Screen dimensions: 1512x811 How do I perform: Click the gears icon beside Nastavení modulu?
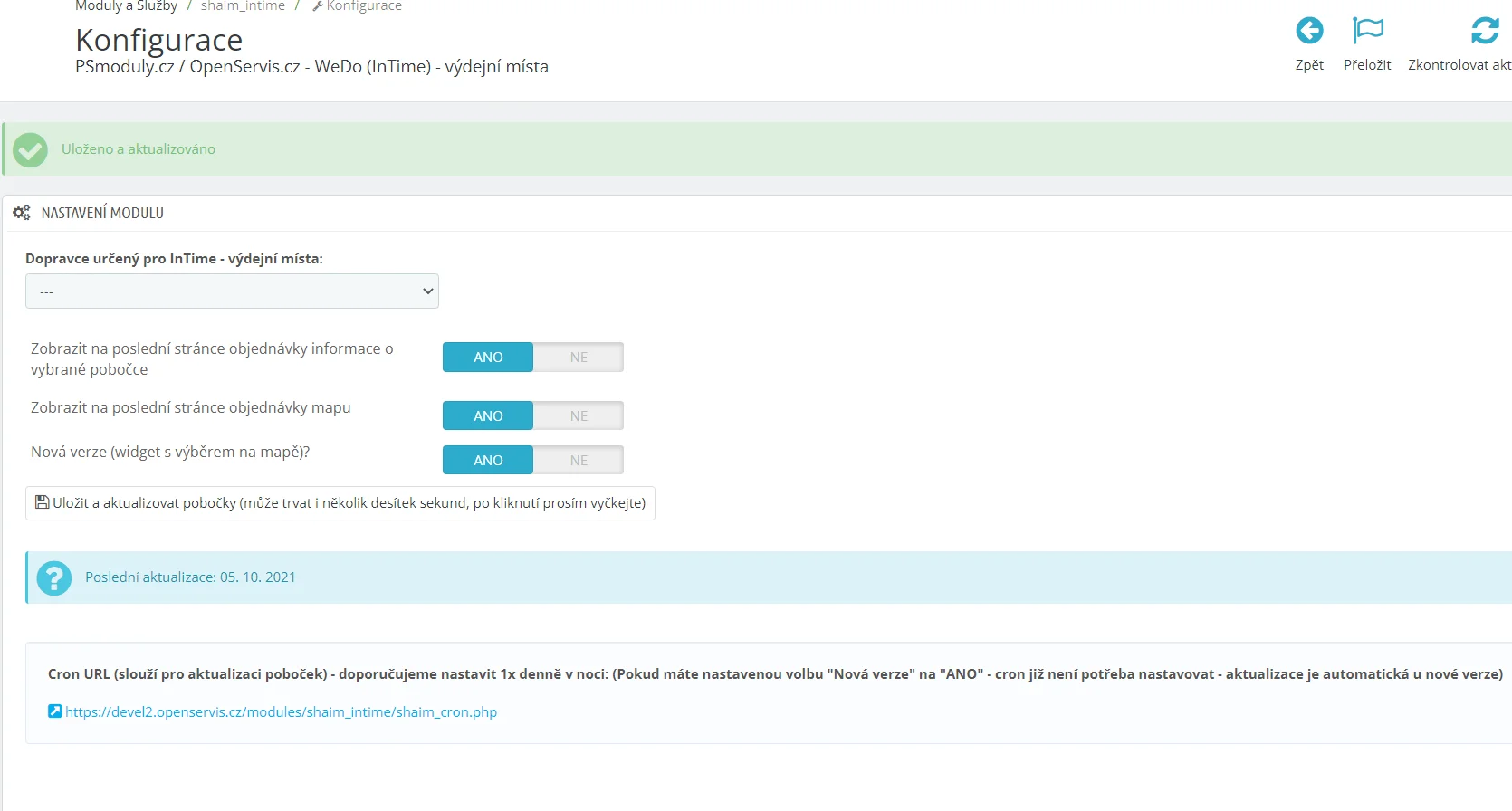[x=22, y=213]
